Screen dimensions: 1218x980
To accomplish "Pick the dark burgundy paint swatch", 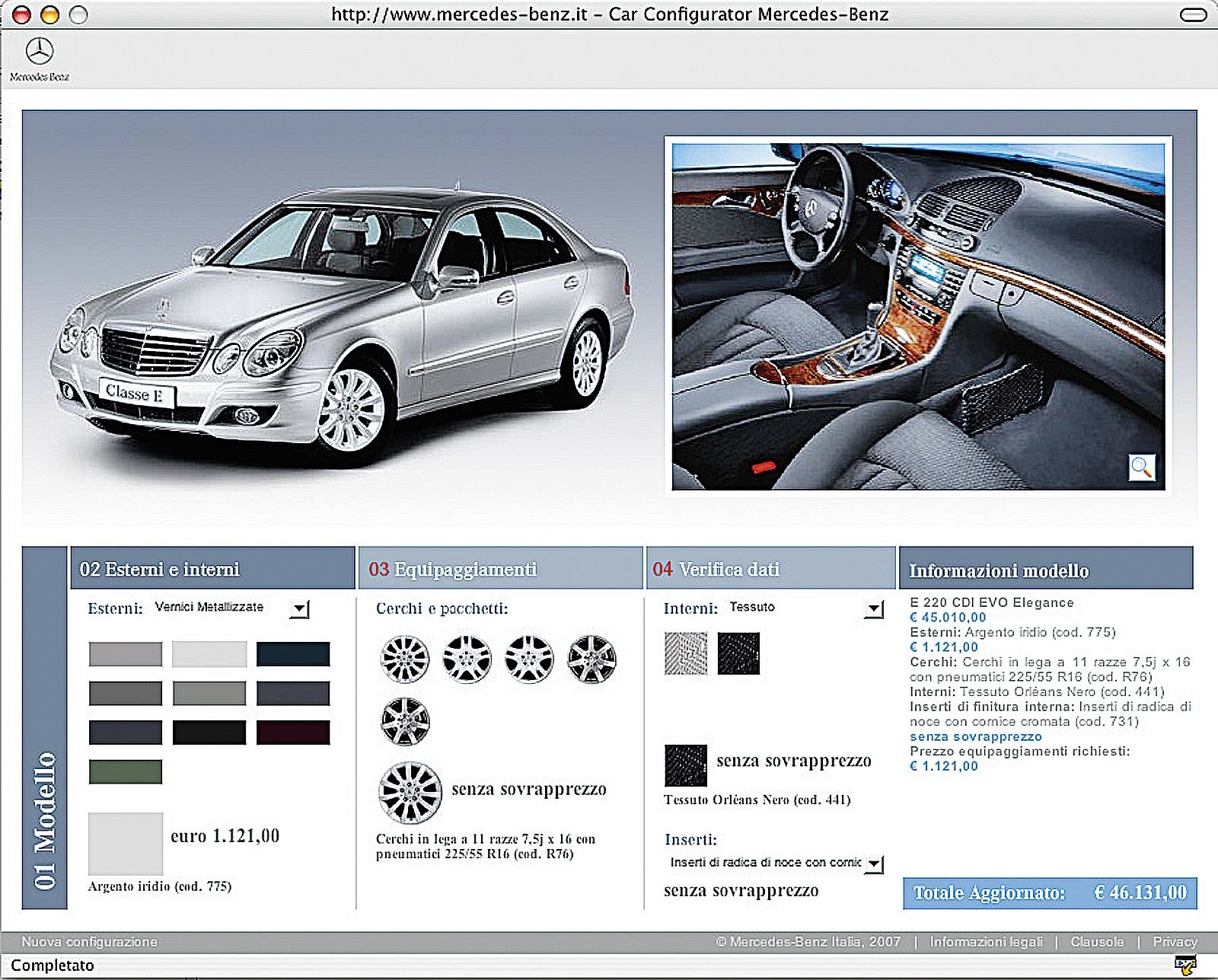I will pyautogui.click(x=293, y=733).
